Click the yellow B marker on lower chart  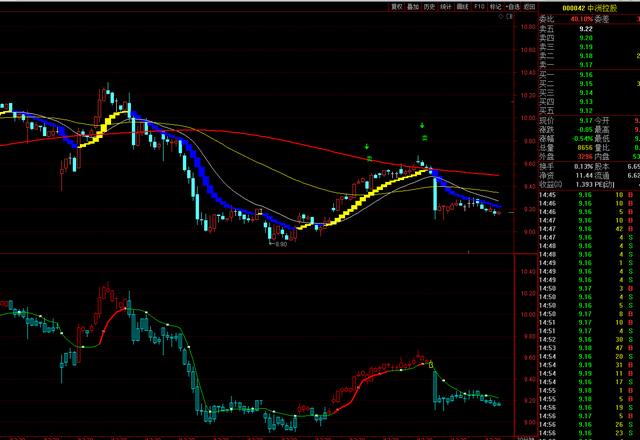tap(431, 364)
